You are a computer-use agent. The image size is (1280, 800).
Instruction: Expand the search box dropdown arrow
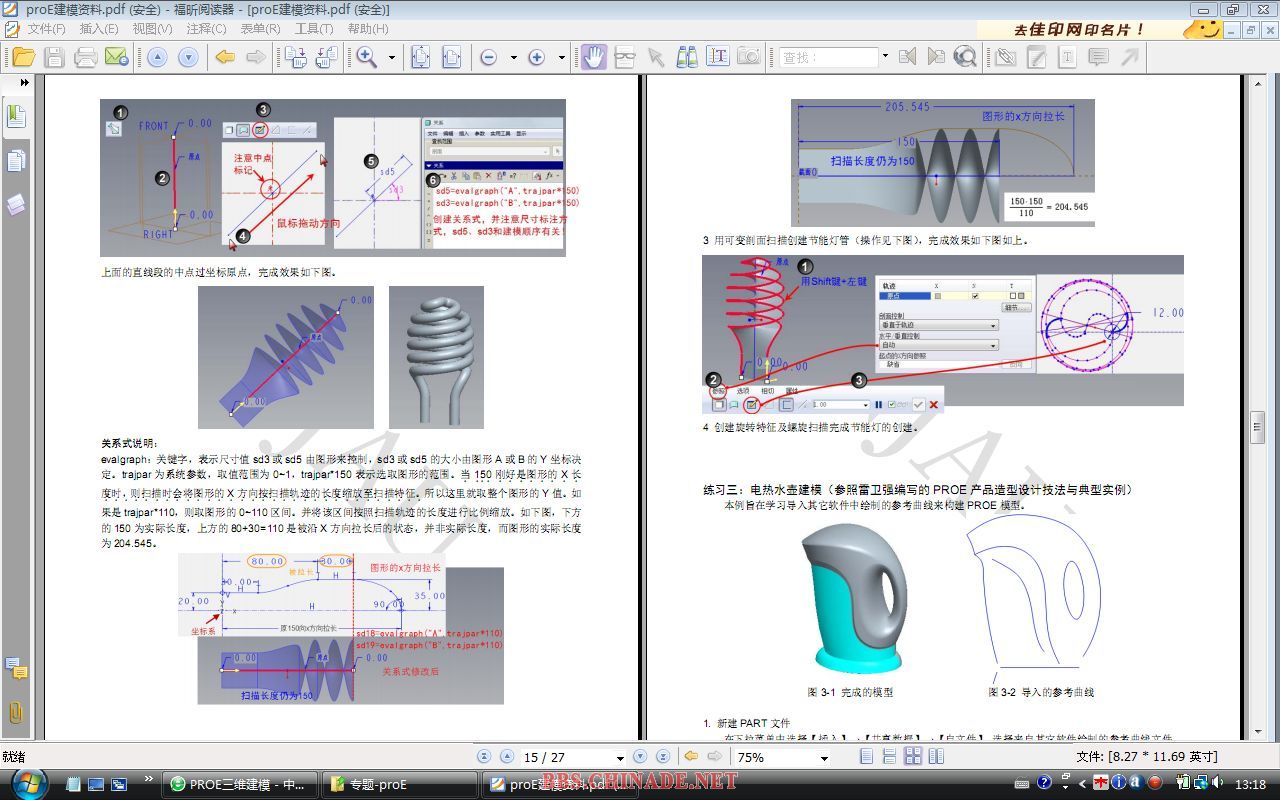click(x=884, y=57)
